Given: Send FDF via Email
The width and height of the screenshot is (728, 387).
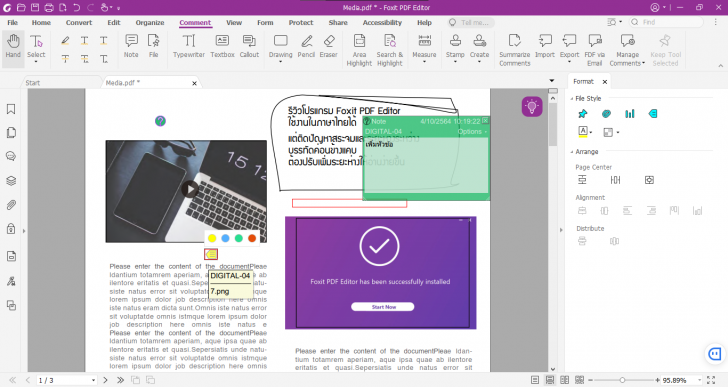Looking at the screenshot, I should tap(595, 50).
